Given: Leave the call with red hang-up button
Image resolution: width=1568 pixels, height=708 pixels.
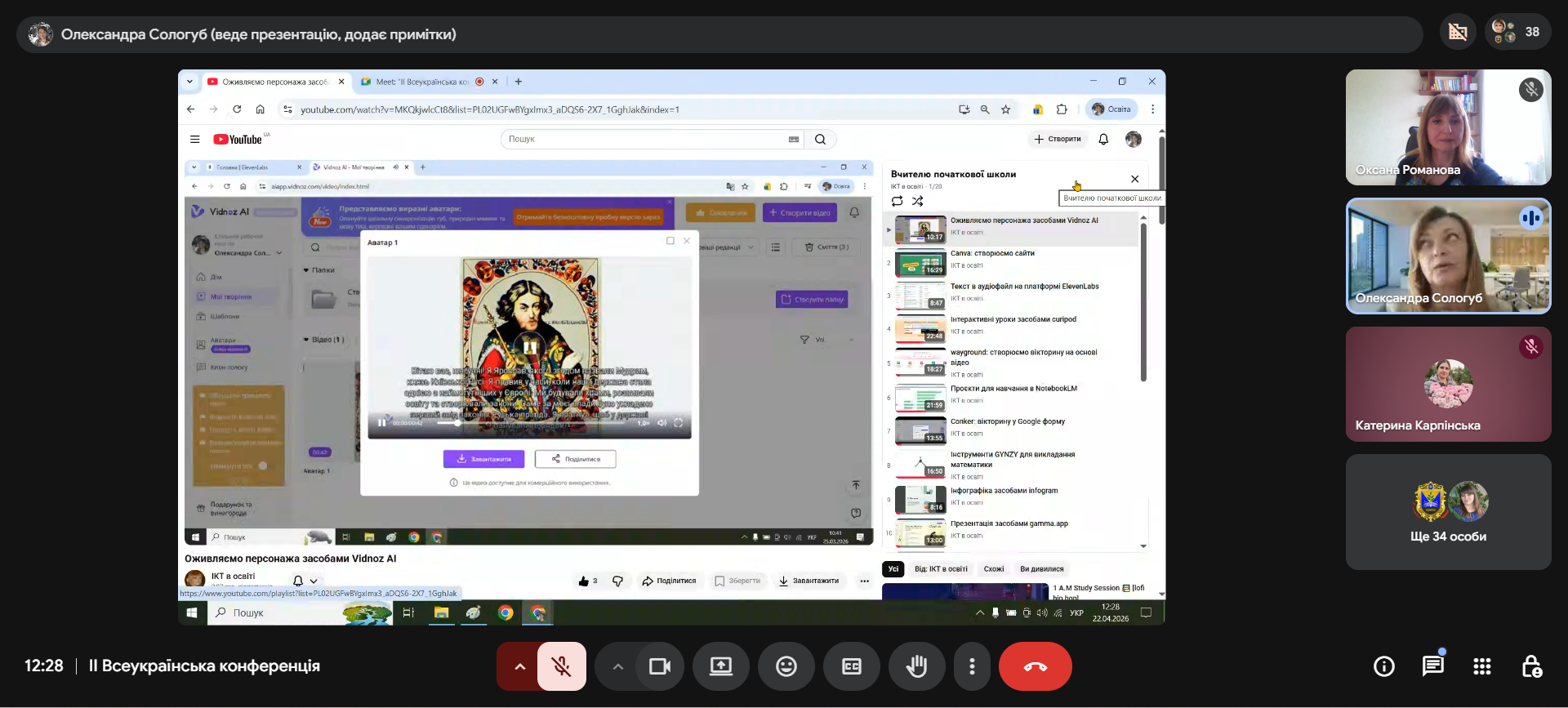Looking at the screenshot, I should pyautogui.click(x=1035, y=666).
